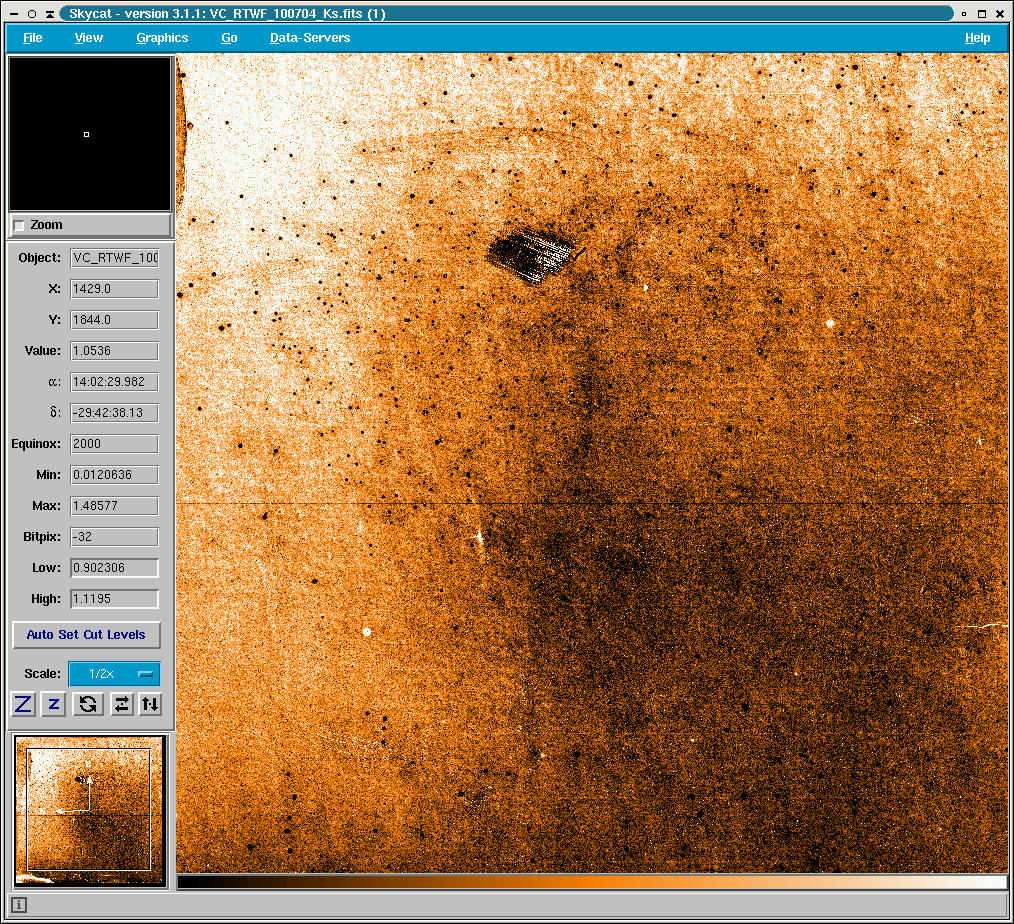This screenshot has width=1014, height=924.
Task: Flip image vertically with the up-down arrows icon
Action: pyautogui.click(x=150, y=704)
